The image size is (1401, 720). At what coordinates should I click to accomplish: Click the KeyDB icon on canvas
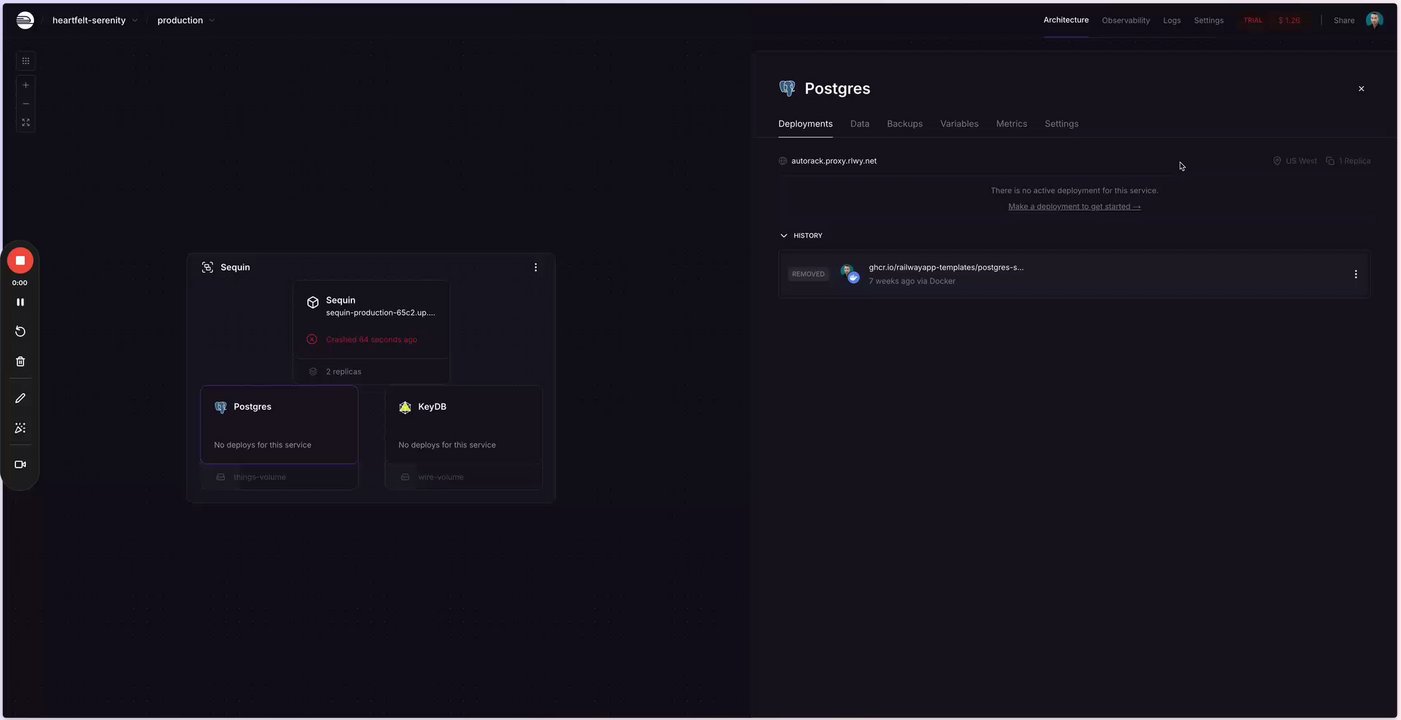coord(405,407)
